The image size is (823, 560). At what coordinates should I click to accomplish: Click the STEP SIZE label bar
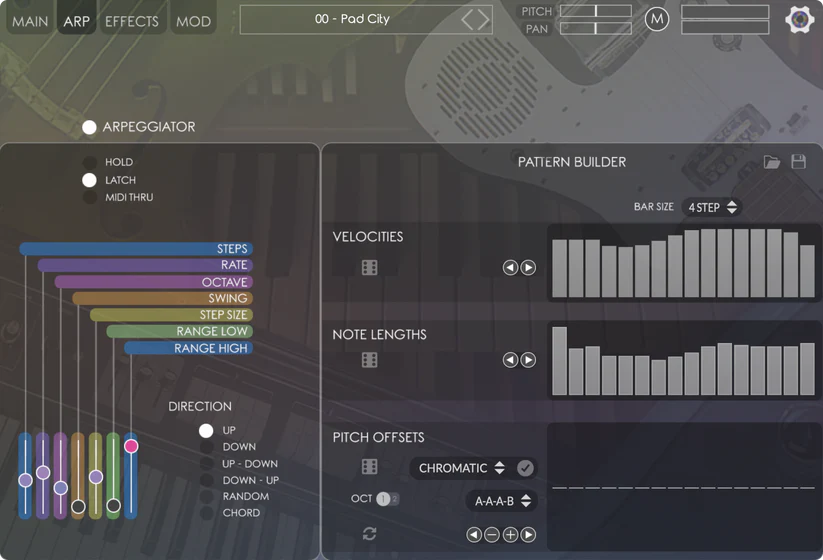172,315
